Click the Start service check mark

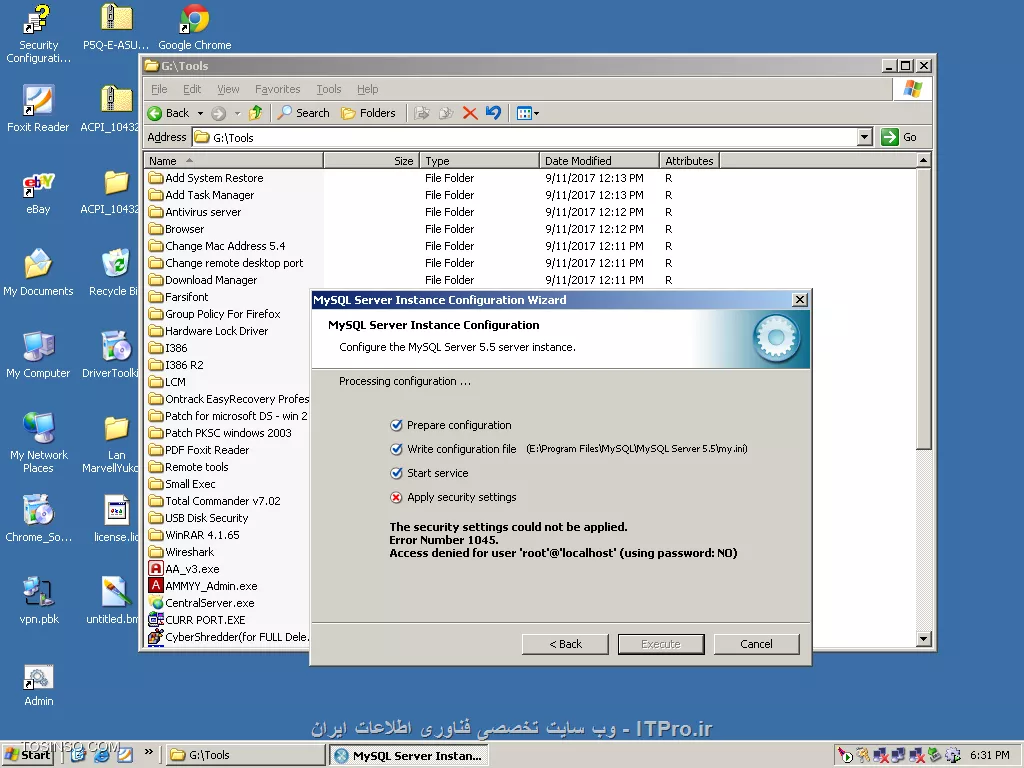pyautogui.click(x=396, y=473)
